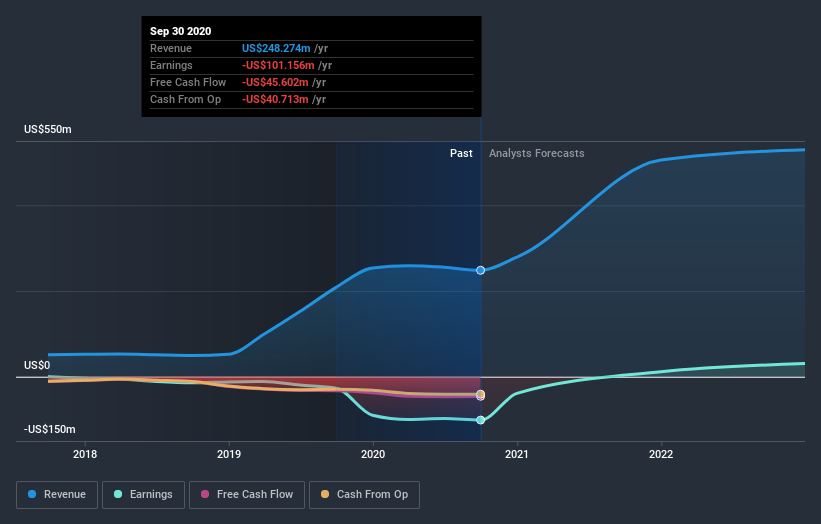Click the -US$45.602m free cash flow value

pyautogui.click(x=275, y=82)
